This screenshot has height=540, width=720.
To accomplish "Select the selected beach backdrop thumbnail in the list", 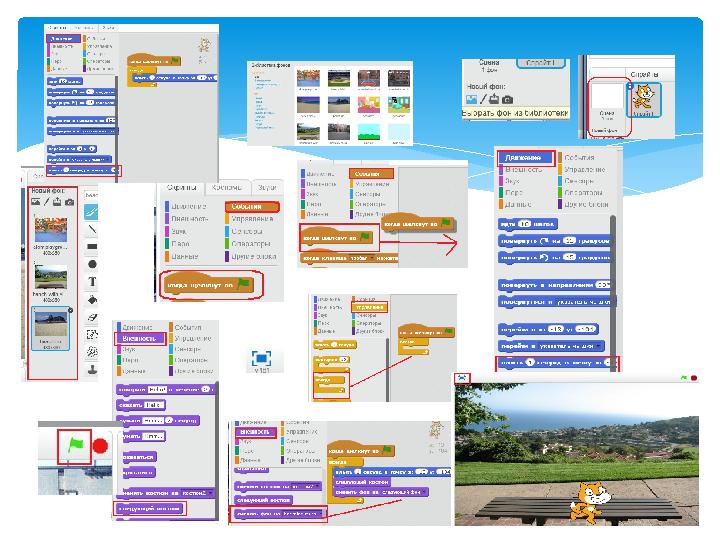I will (x=51, y=324).
